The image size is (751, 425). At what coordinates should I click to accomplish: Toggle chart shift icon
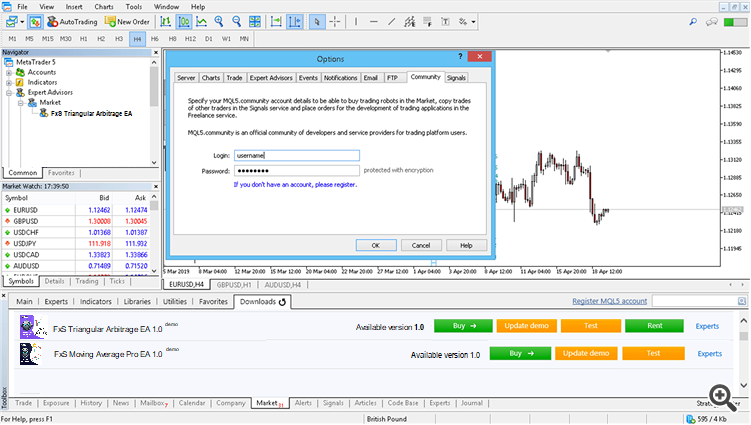294,22
